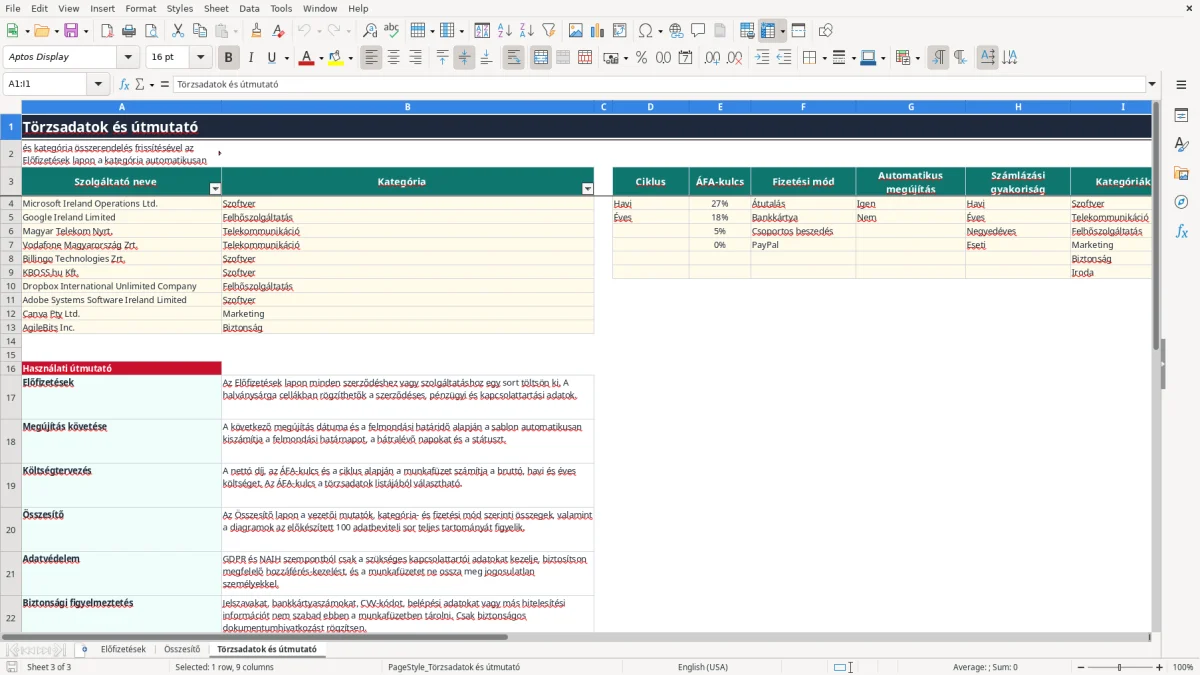Screen dimensions: 1200x675
Task: Expand the Name Box dropdown
Action: pos(98,84)
